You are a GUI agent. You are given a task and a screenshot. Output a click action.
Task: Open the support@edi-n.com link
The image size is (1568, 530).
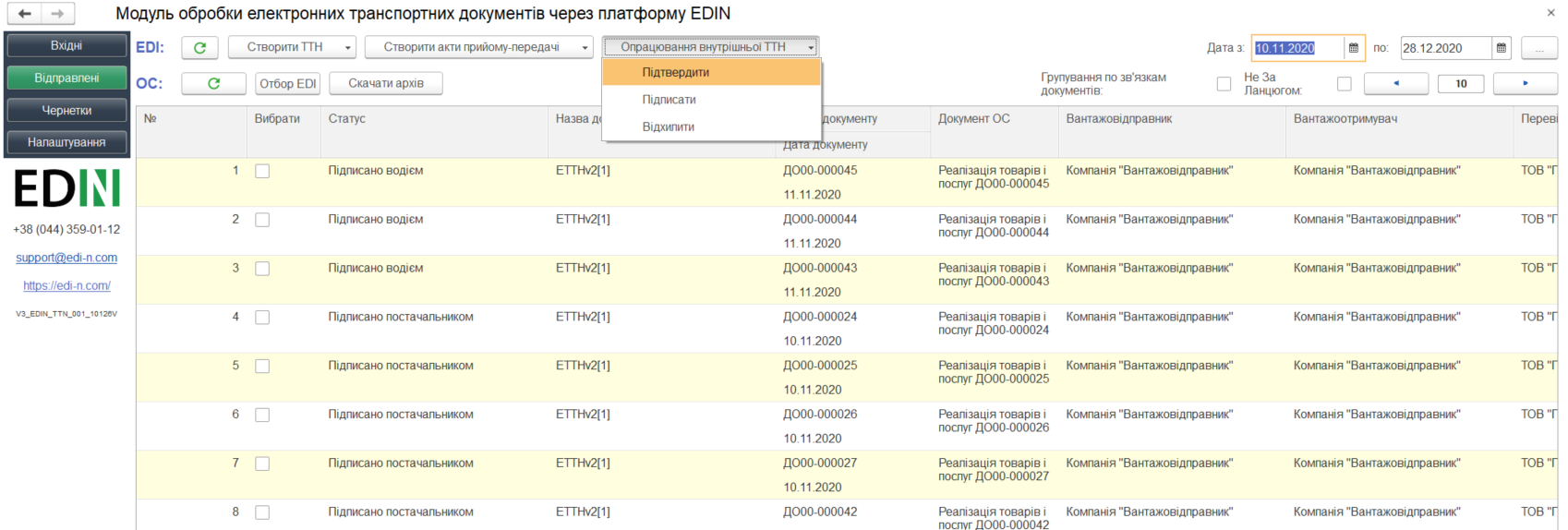(66, 258)
